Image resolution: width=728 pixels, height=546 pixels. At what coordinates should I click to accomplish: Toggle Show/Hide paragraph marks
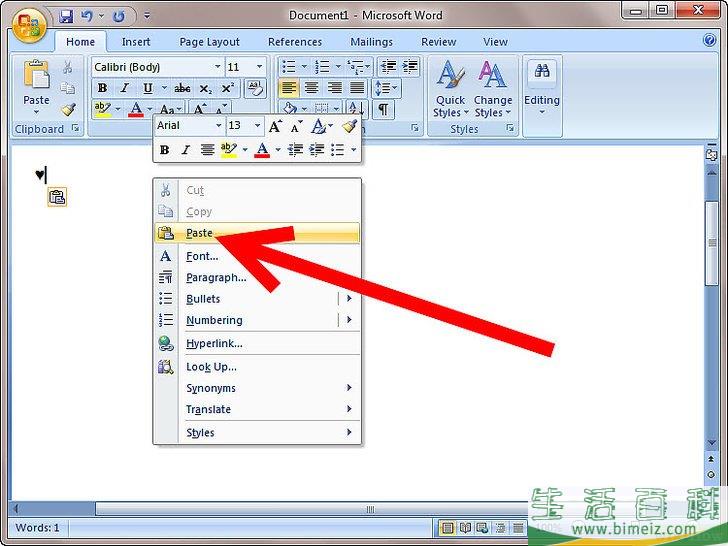click(383, 110)
